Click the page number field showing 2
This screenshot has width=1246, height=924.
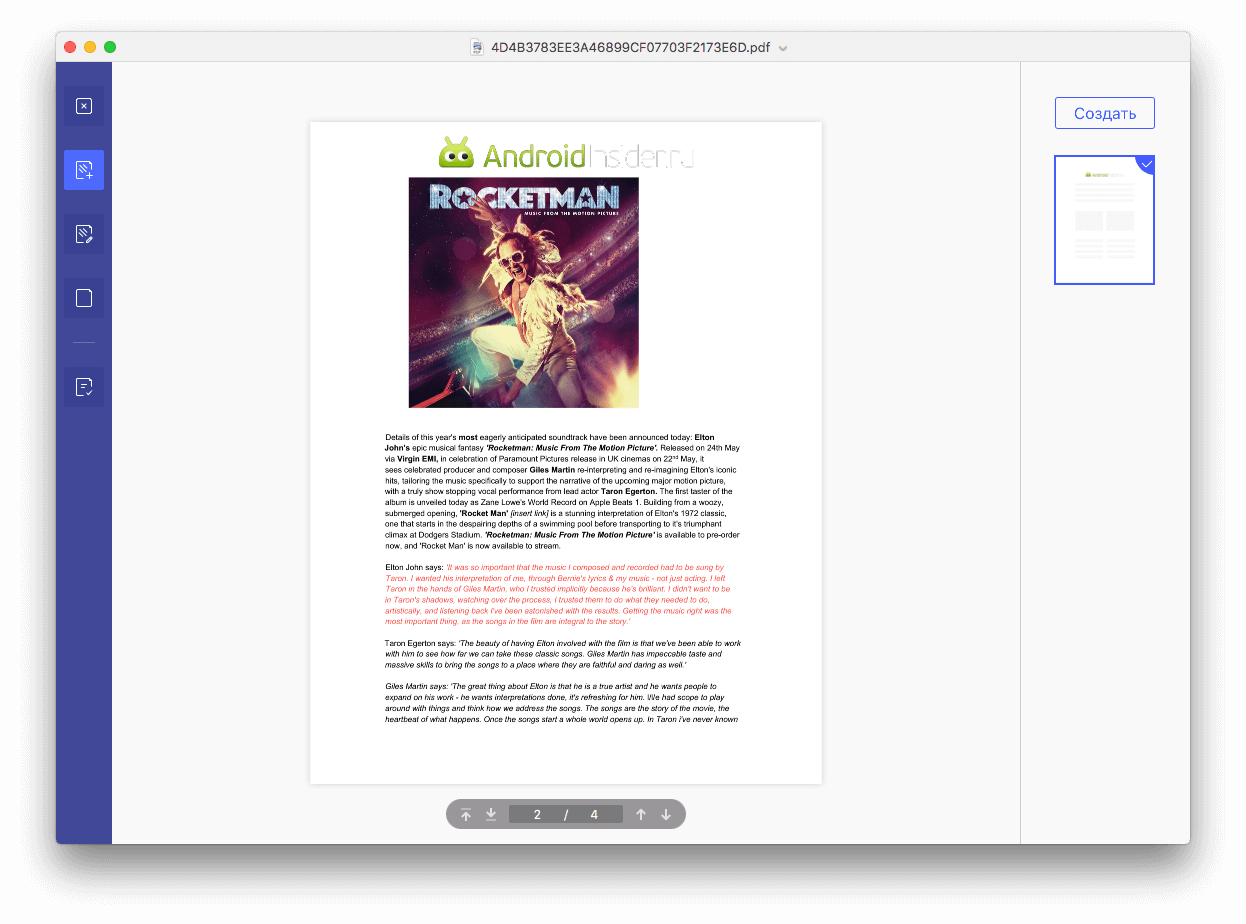(537, 814)
